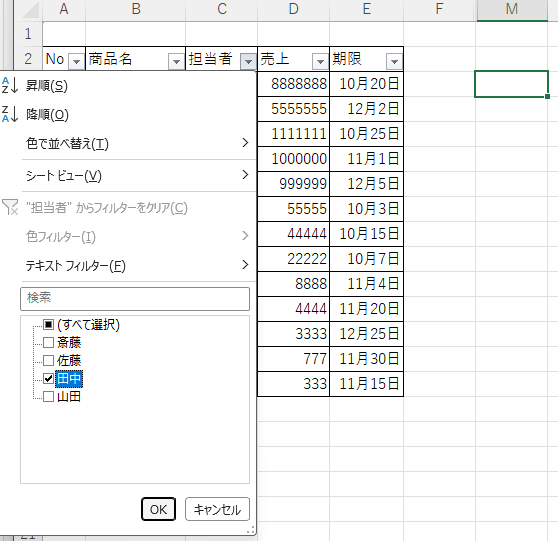Click the 担当者 header cell text
The height and width of the screenshot is (541, 558).
(x=210, y=59)
